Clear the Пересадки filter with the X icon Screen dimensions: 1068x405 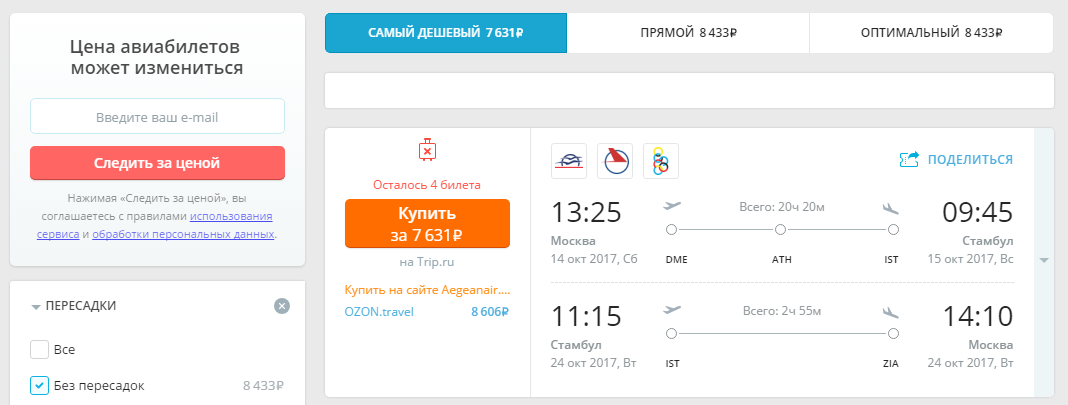click(x=282, y=306)
